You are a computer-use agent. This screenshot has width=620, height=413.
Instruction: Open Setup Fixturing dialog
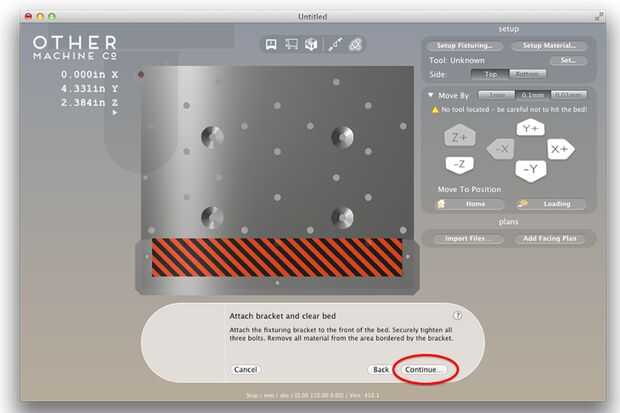pyautogui.click(x=465, y=46)
